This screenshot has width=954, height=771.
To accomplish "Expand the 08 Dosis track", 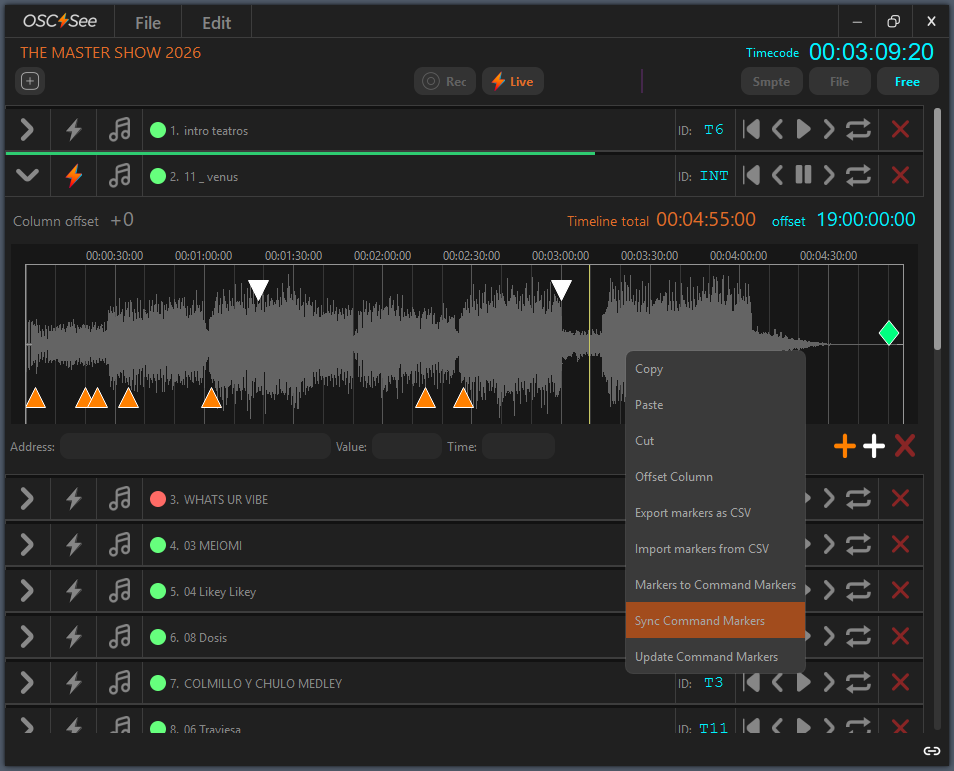I will [27, 637].
